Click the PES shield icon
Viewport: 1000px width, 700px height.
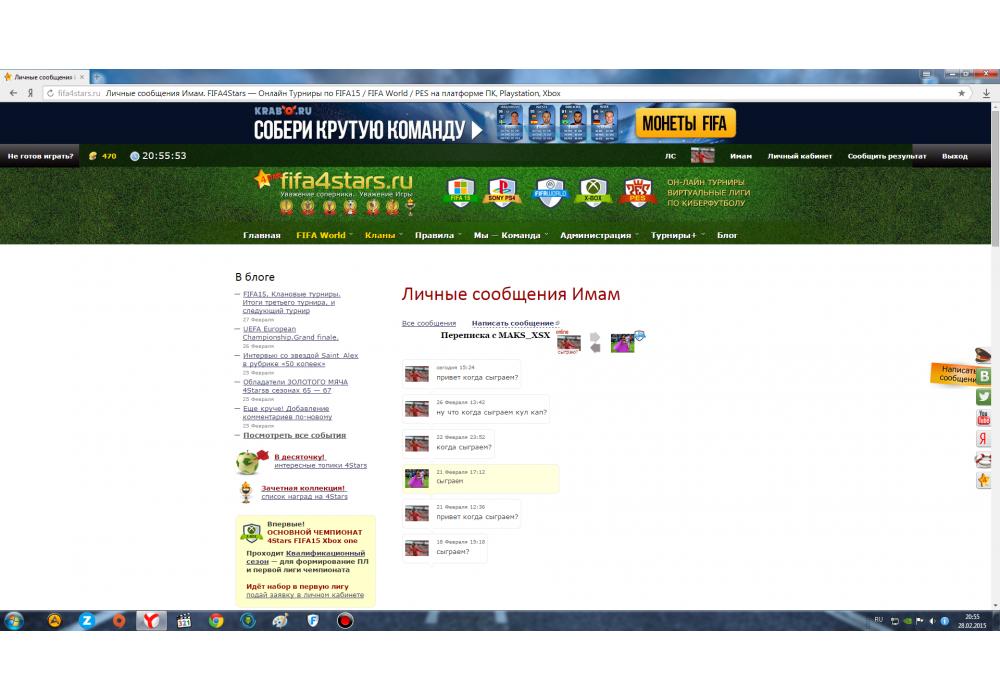[639, 191]
